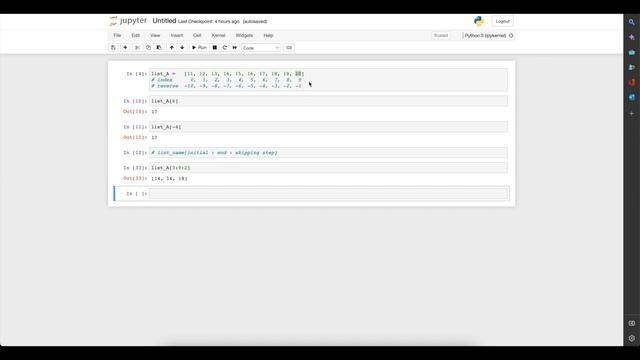
Task: Click the kernel idle indicator circle
Action: (511, 36)
